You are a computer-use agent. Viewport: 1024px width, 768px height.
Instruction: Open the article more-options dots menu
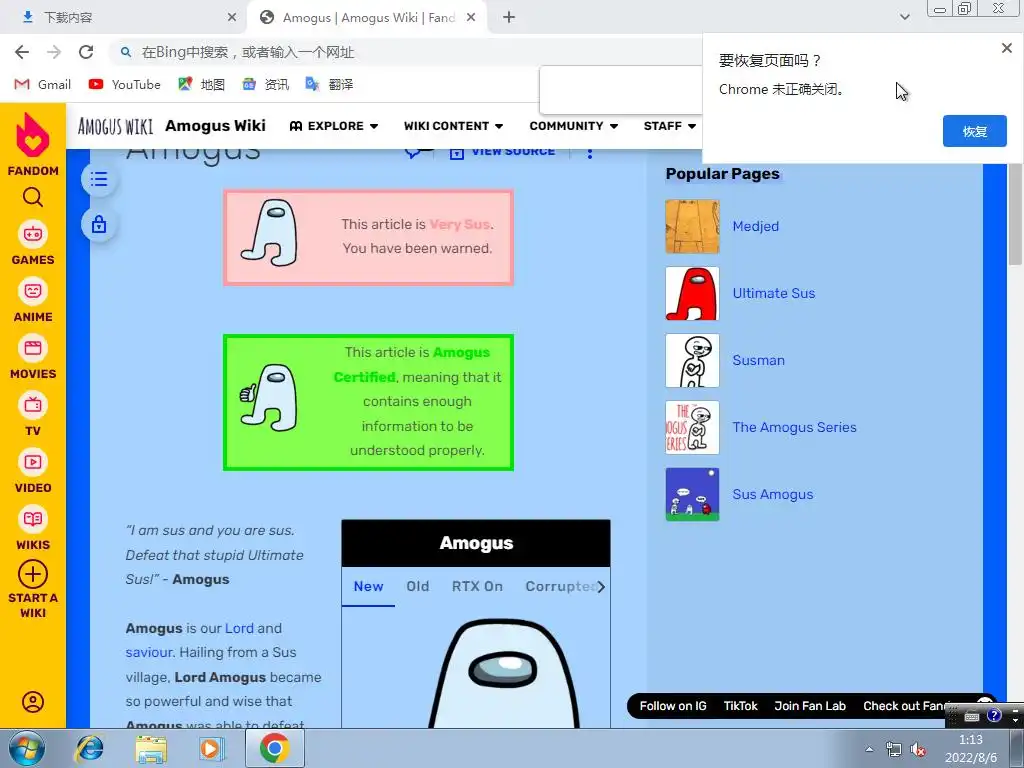[590, 153]
